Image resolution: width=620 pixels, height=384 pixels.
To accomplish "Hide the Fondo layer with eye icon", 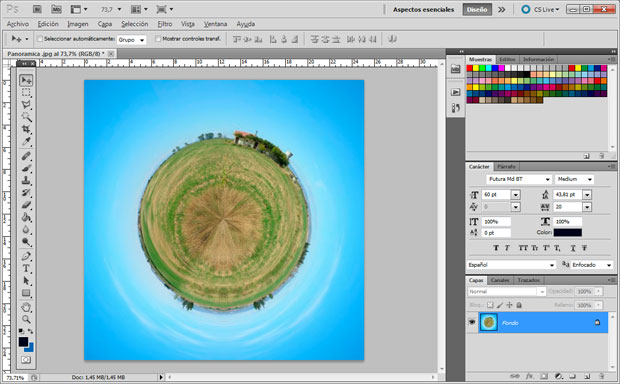I will click(x=472, y=322).
